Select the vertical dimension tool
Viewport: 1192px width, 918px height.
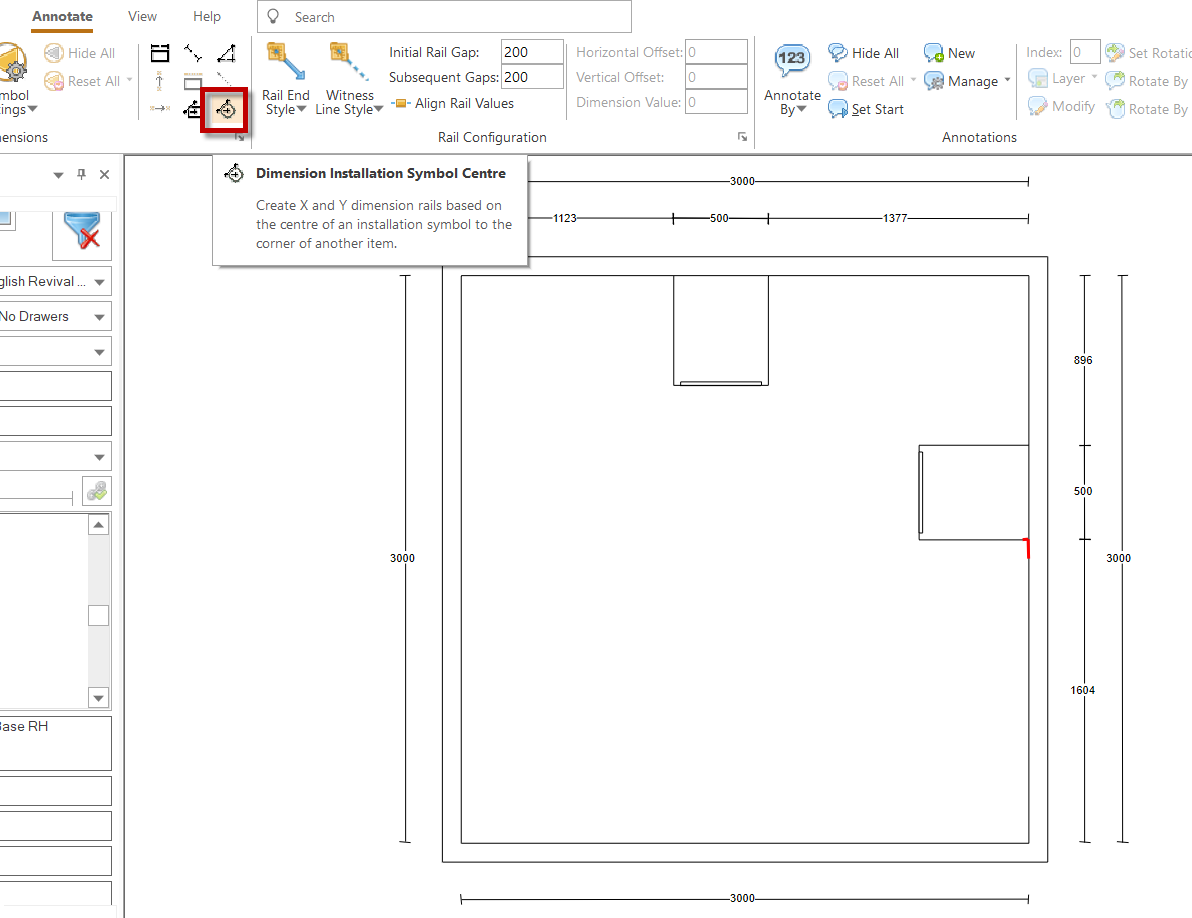(x=159, y=80)
